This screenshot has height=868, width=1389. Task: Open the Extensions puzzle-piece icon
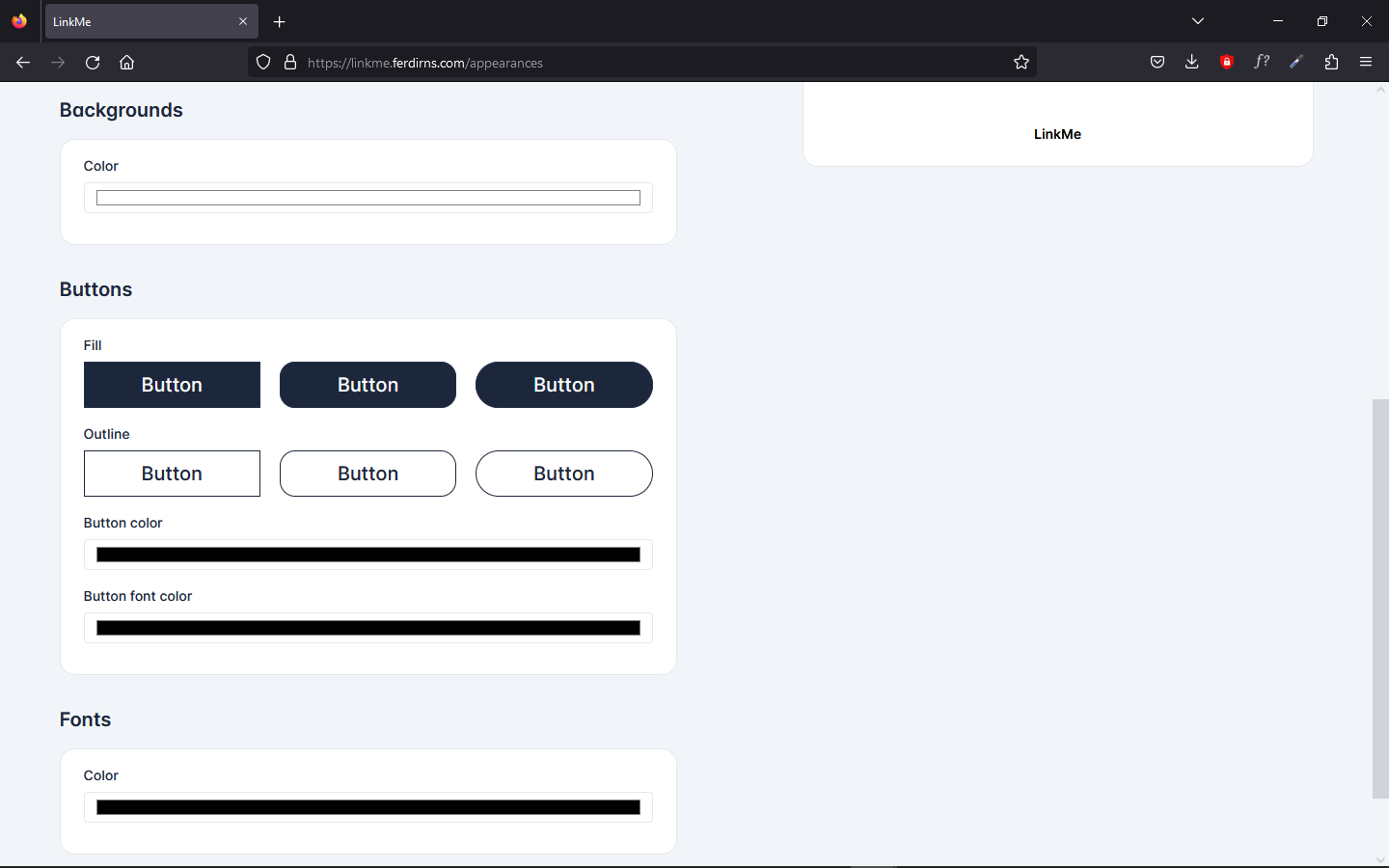[x=1331, y=62]
